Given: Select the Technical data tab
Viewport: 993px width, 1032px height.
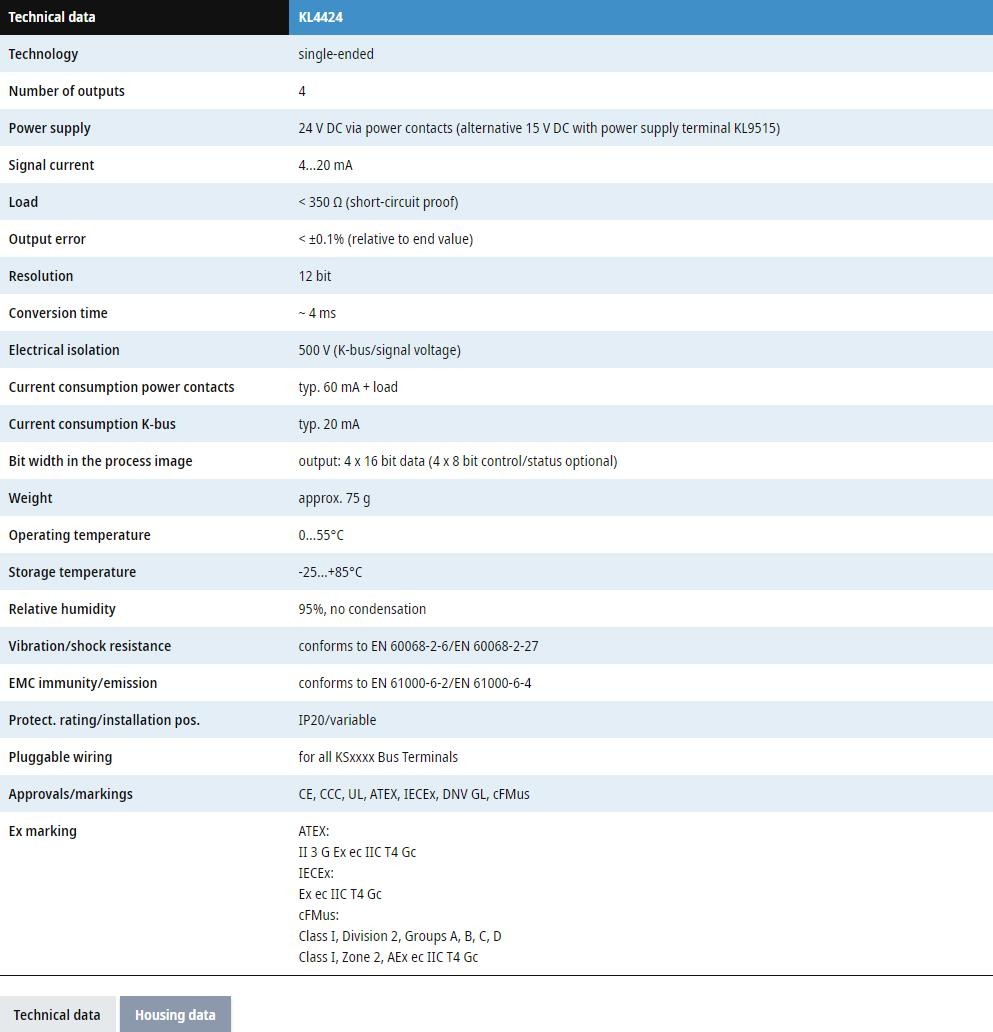Looking at the screenshot, I should (57, 1014).
